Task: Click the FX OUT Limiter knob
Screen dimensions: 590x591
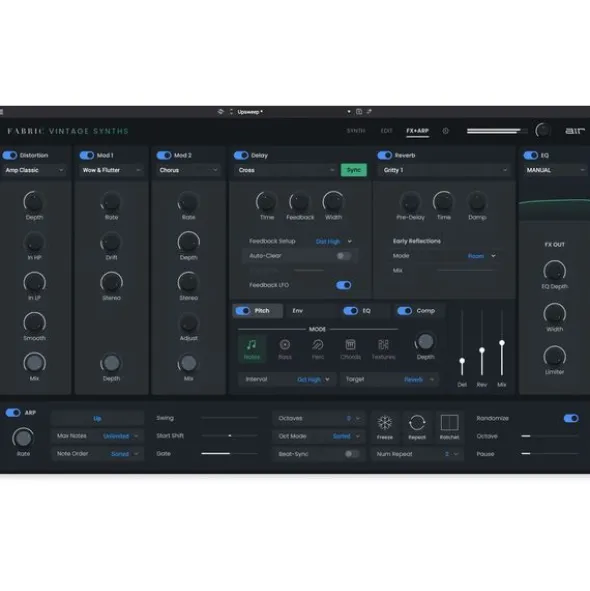Action: click(554, 357)
